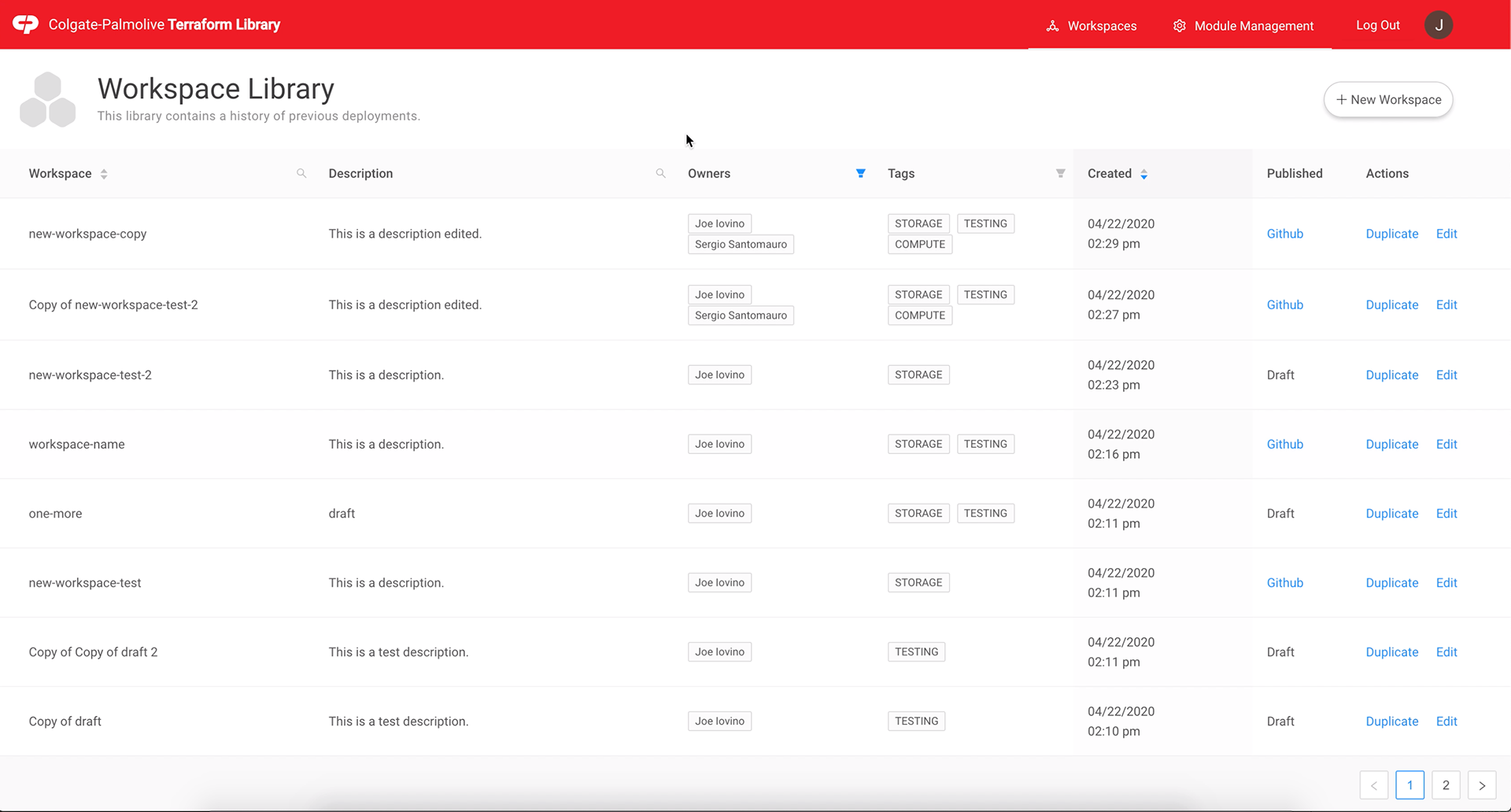Go to page 2
This screenshot has height=812, width=1511.
tap(1446, 785)
